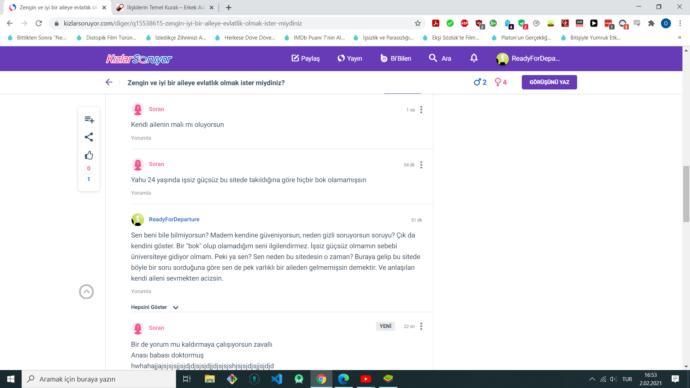Open the notifications bell
Image resolution: width=690 pixels, height=388 pixels.
coord(473,58)
